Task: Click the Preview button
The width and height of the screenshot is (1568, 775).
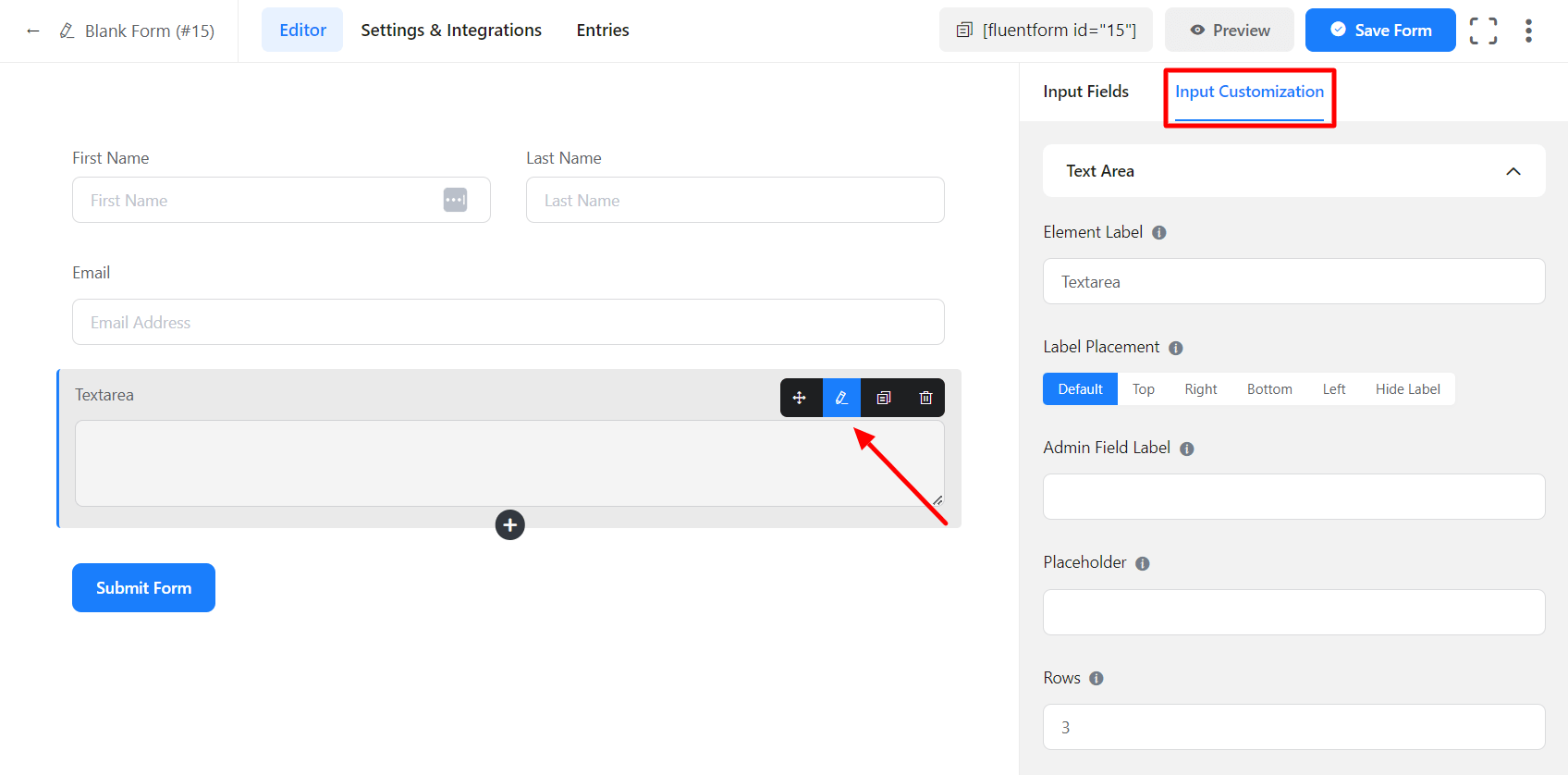Action: pos(1229,31)
